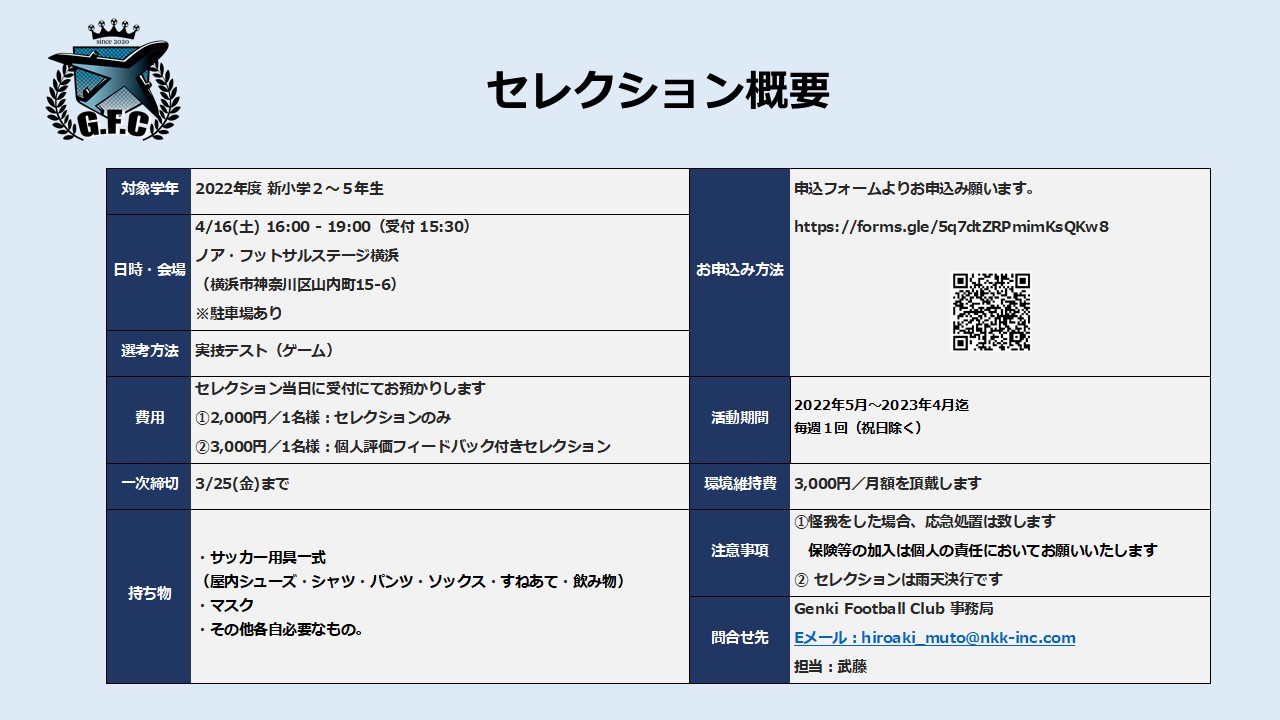Click the G.F.C club logo

[x=113, y=80]
